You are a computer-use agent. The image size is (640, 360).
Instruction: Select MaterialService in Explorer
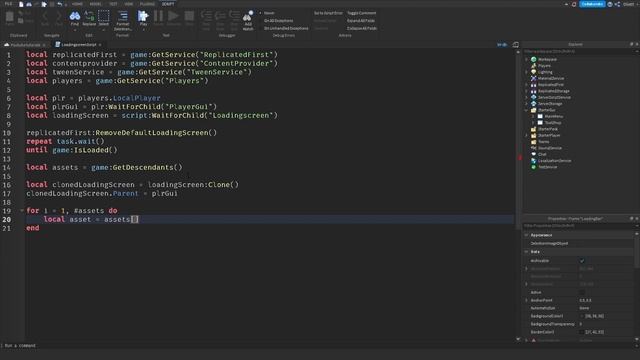(551, 78)
